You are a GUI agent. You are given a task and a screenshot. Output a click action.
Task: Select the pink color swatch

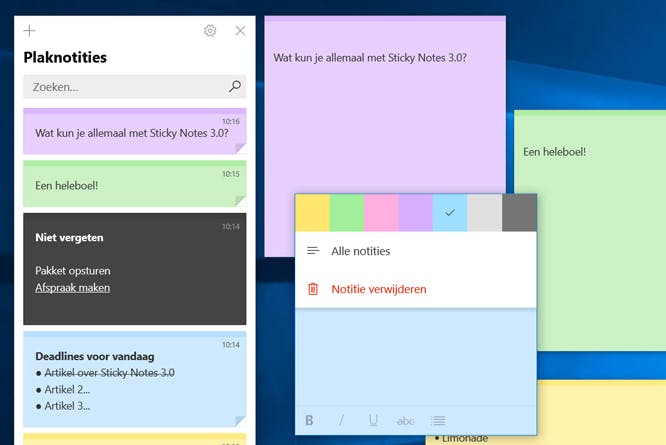[381, 213]
